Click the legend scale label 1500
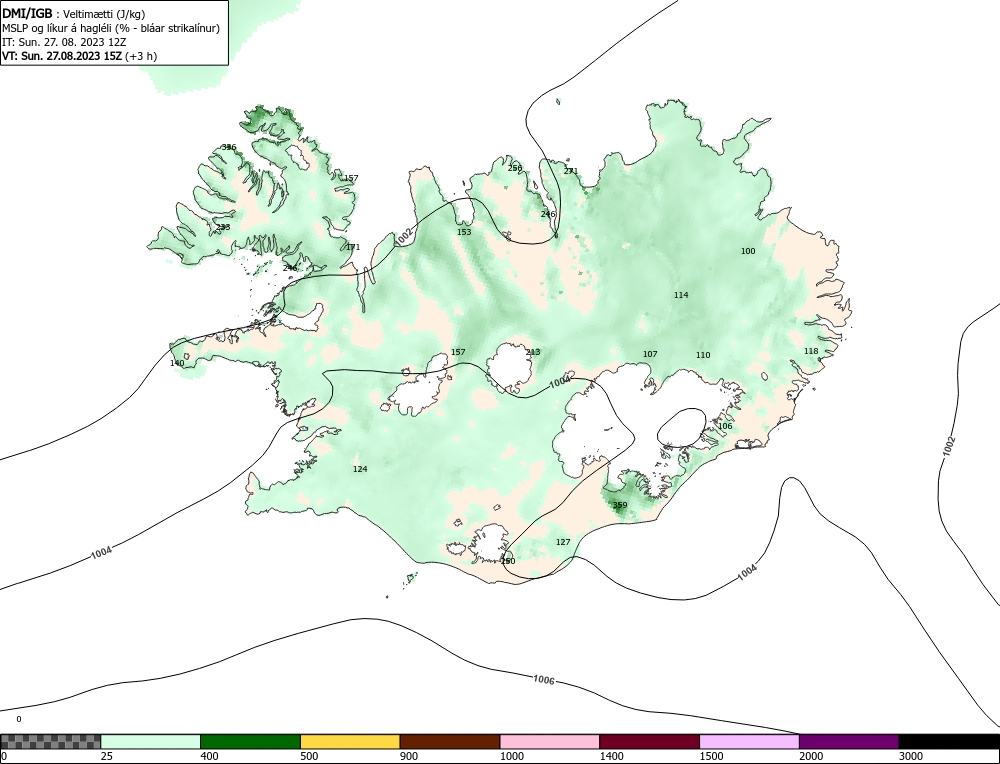The width and height of the screenshot is (1000, 764). [x=712, y=756]
